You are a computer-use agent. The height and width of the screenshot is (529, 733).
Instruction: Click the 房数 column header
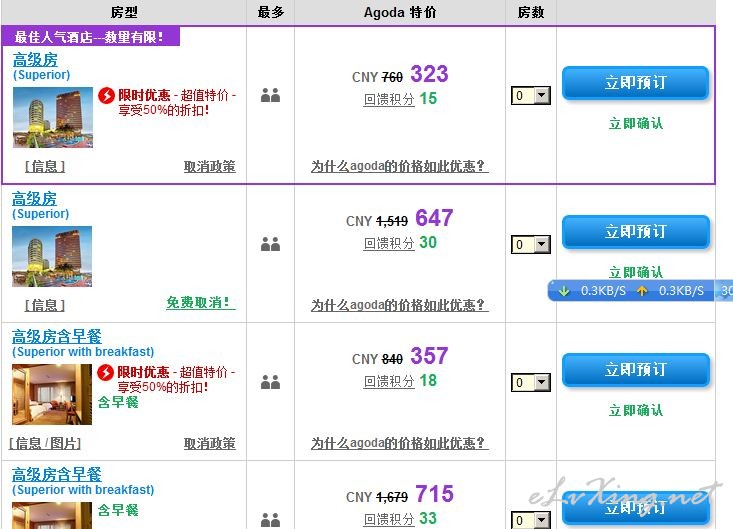pos(531,12)
